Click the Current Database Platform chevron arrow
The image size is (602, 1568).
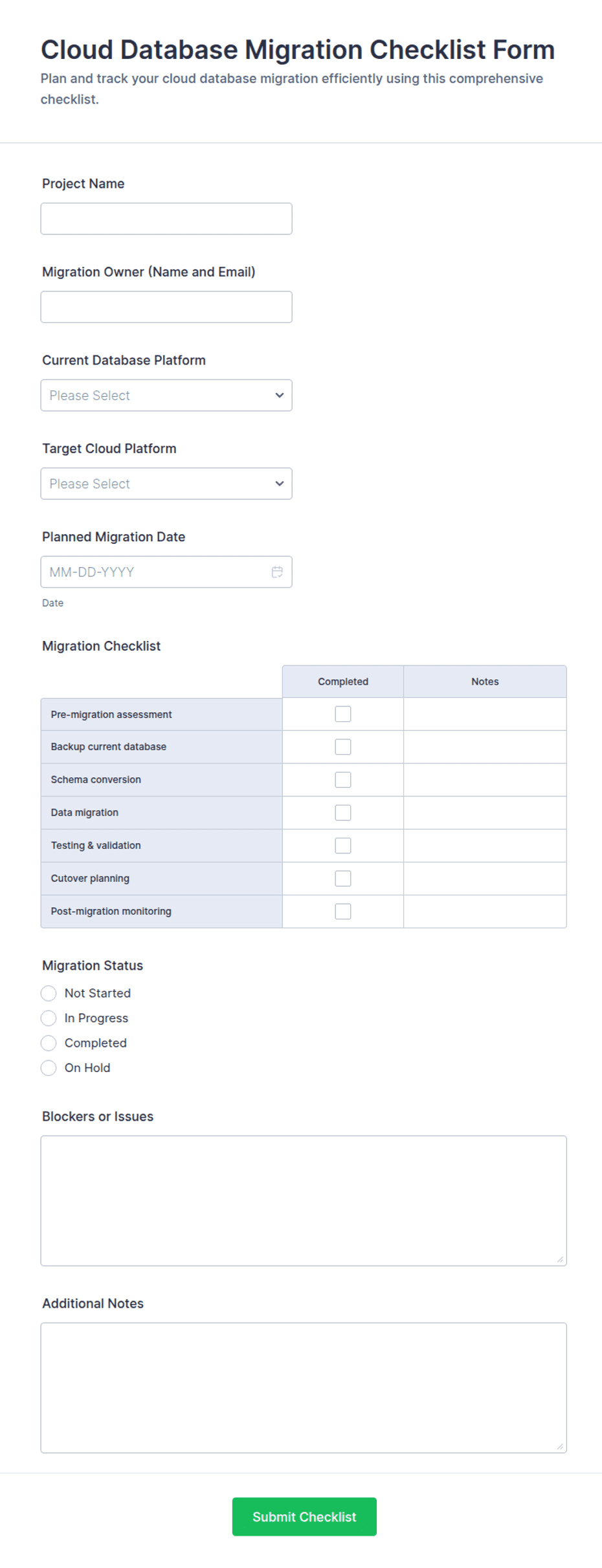tap(280, 395)
